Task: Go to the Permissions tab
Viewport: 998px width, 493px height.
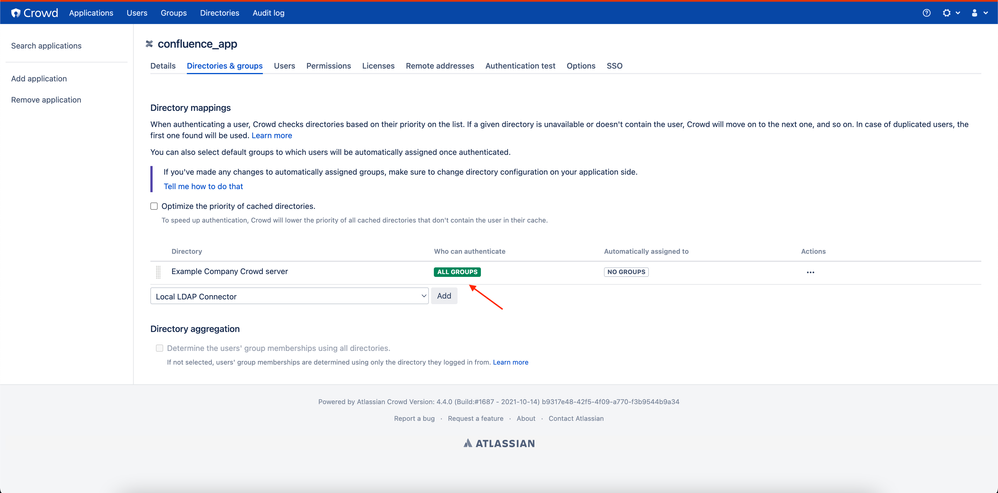Action: point(328,66)
